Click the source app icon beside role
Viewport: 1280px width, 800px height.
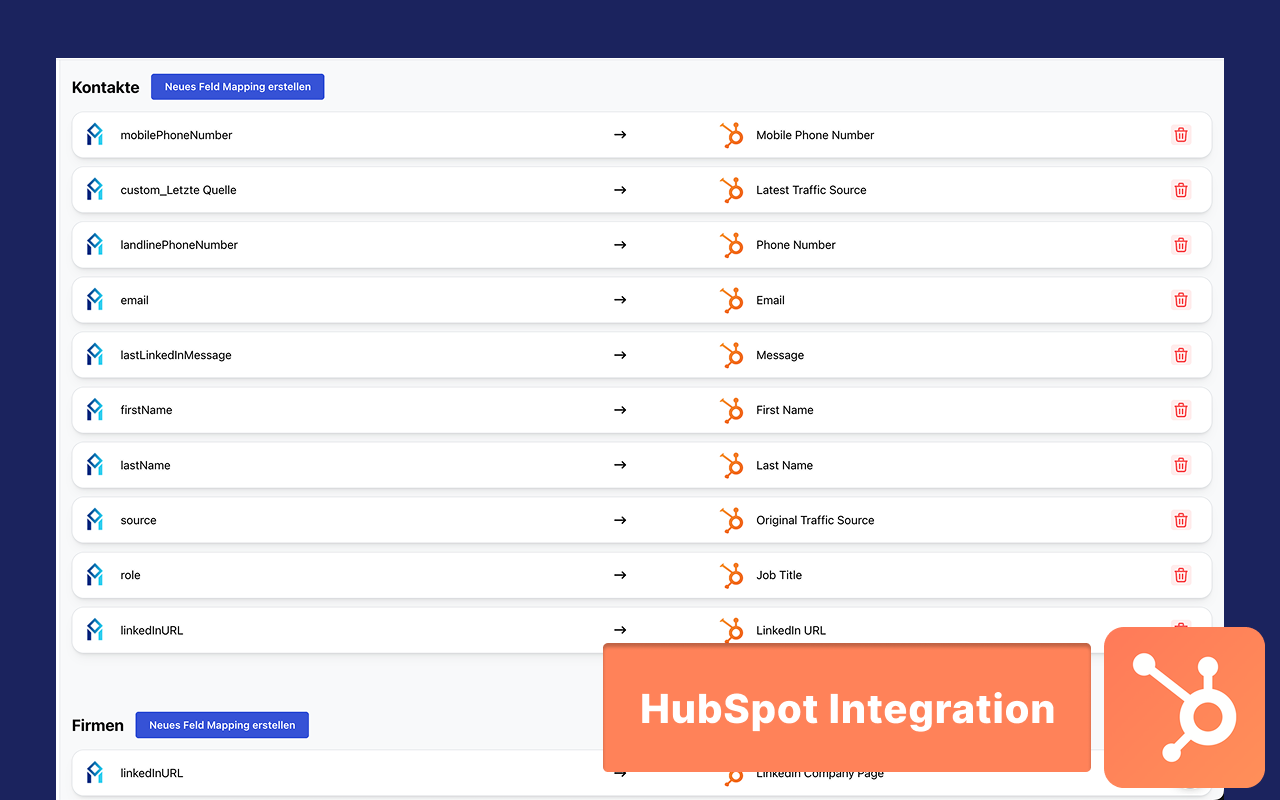[x=95, y=575]
